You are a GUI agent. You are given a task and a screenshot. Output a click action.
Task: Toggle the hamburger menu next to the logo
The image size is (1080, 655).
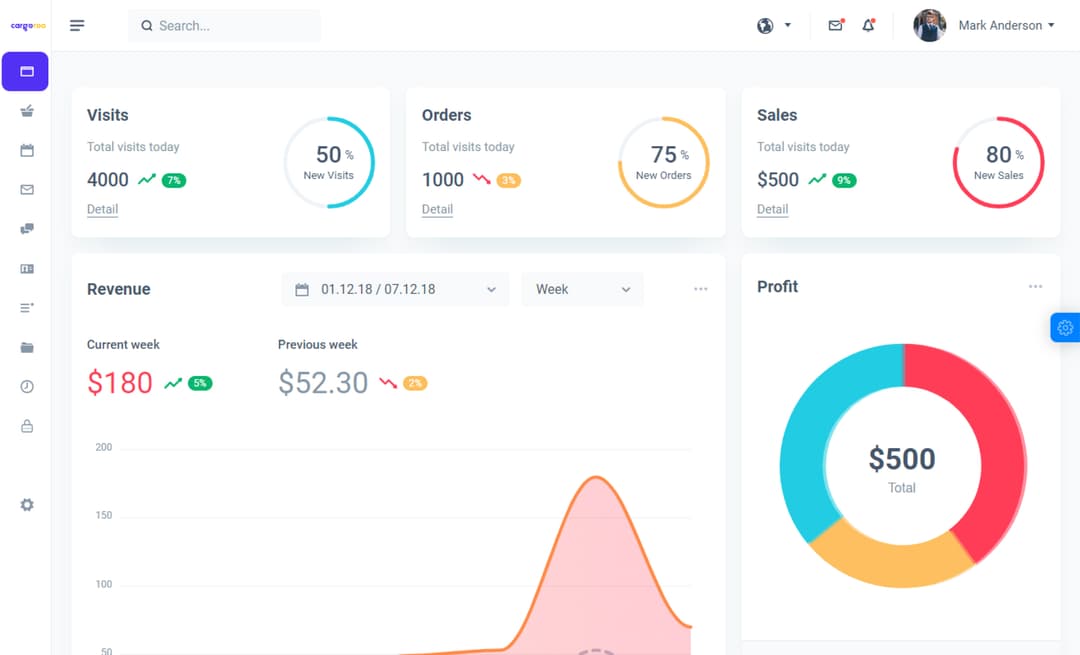point(77,25)
